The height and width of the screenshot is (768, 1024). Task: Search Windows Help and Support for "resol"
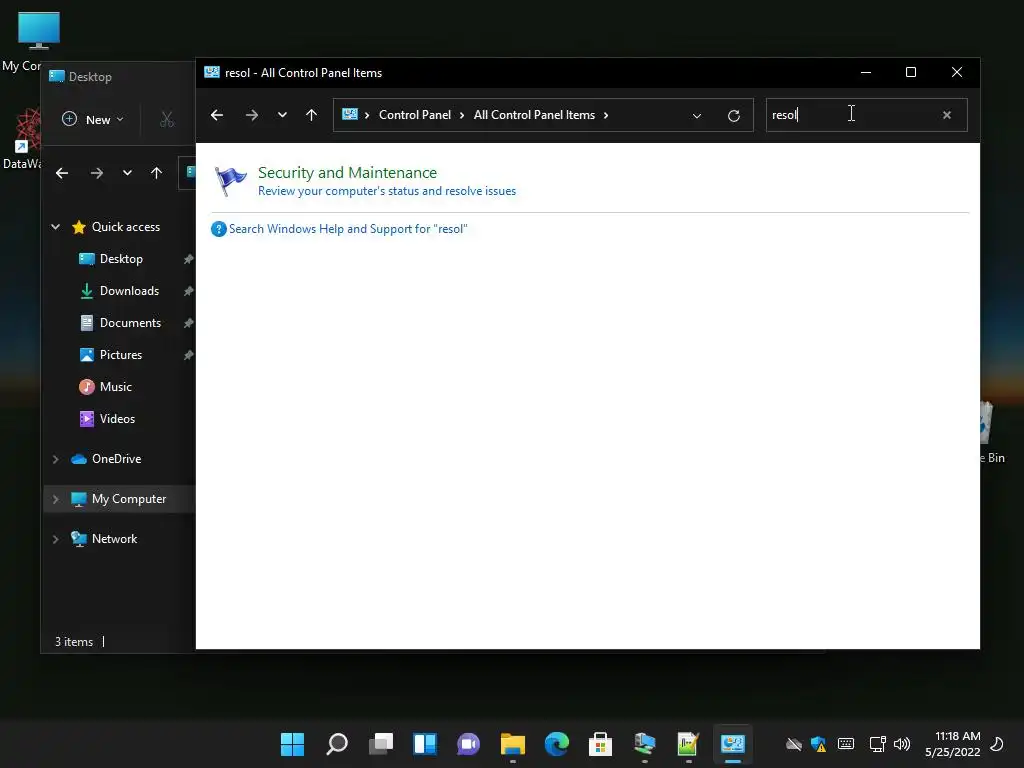click(x=348, y=229)
